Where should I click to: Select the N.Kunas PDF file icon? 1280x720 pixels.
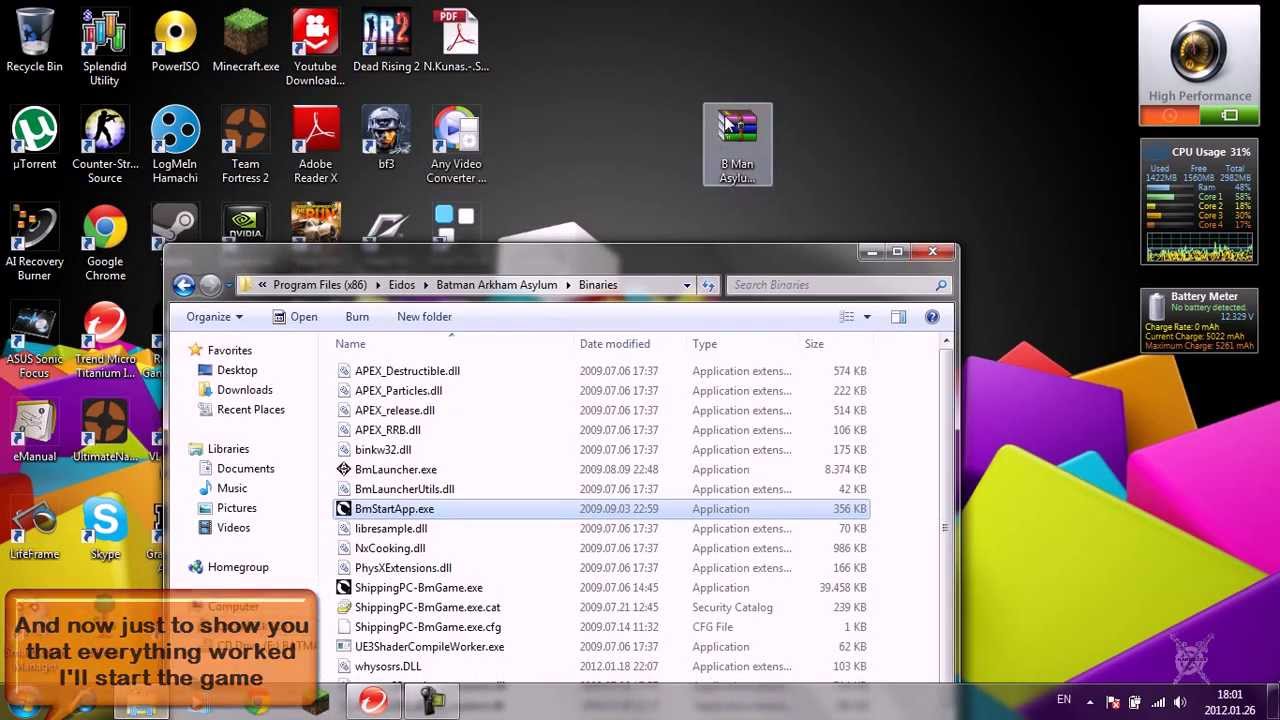point(456,41)
